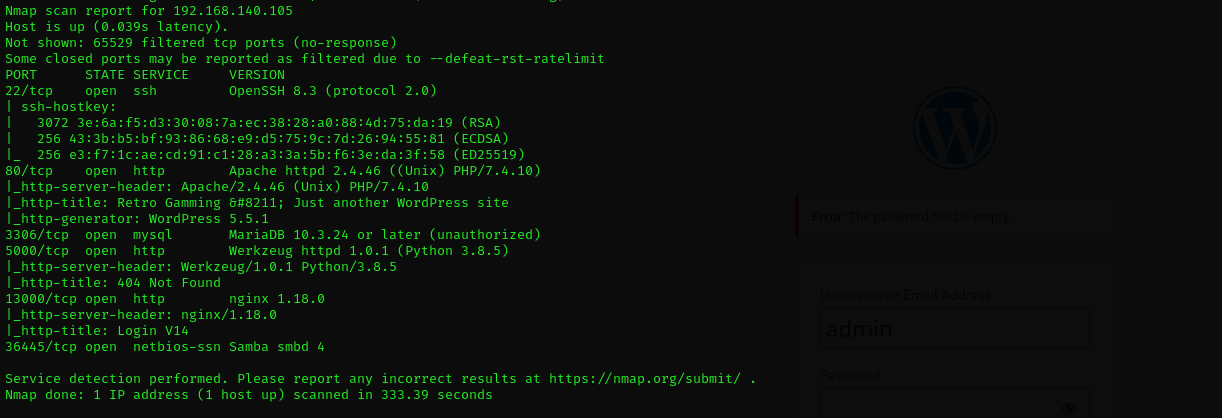Click the Login V14 http-title line
This screenshot has height=418, width=1222.
[100, 331]
